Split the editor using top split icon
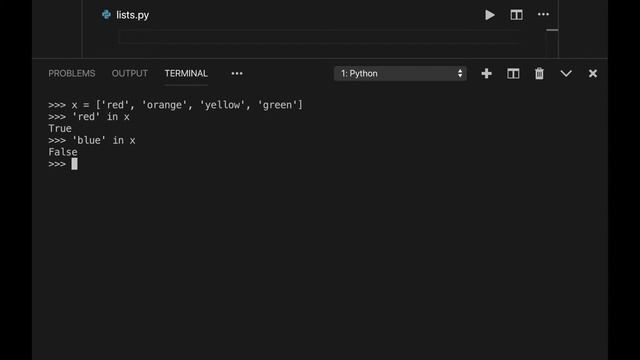 click(516, 15)
